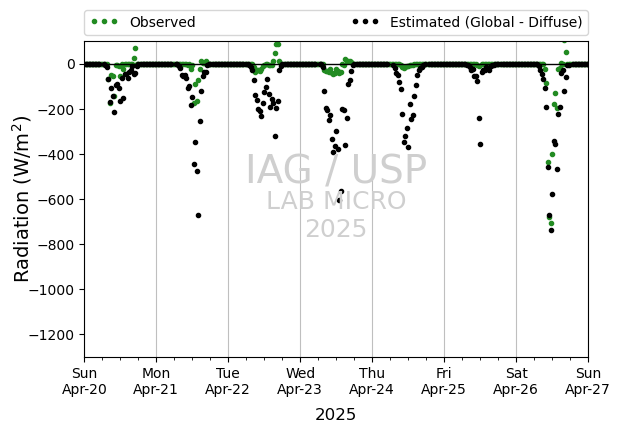Click Saturday's lowest black point near −740
621x433 pixels.
551,231
